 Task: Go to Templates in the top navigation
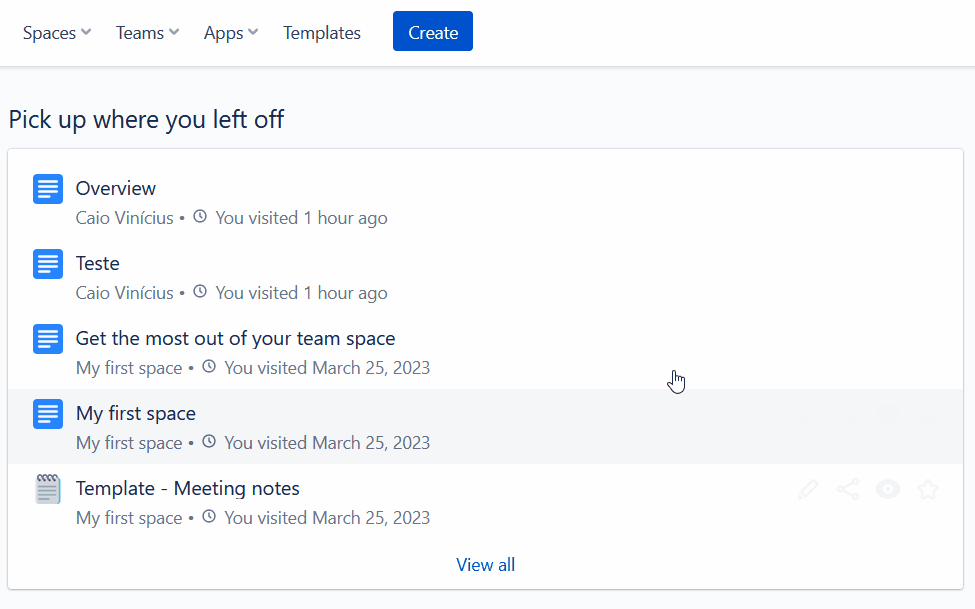(x=322, y=32)
